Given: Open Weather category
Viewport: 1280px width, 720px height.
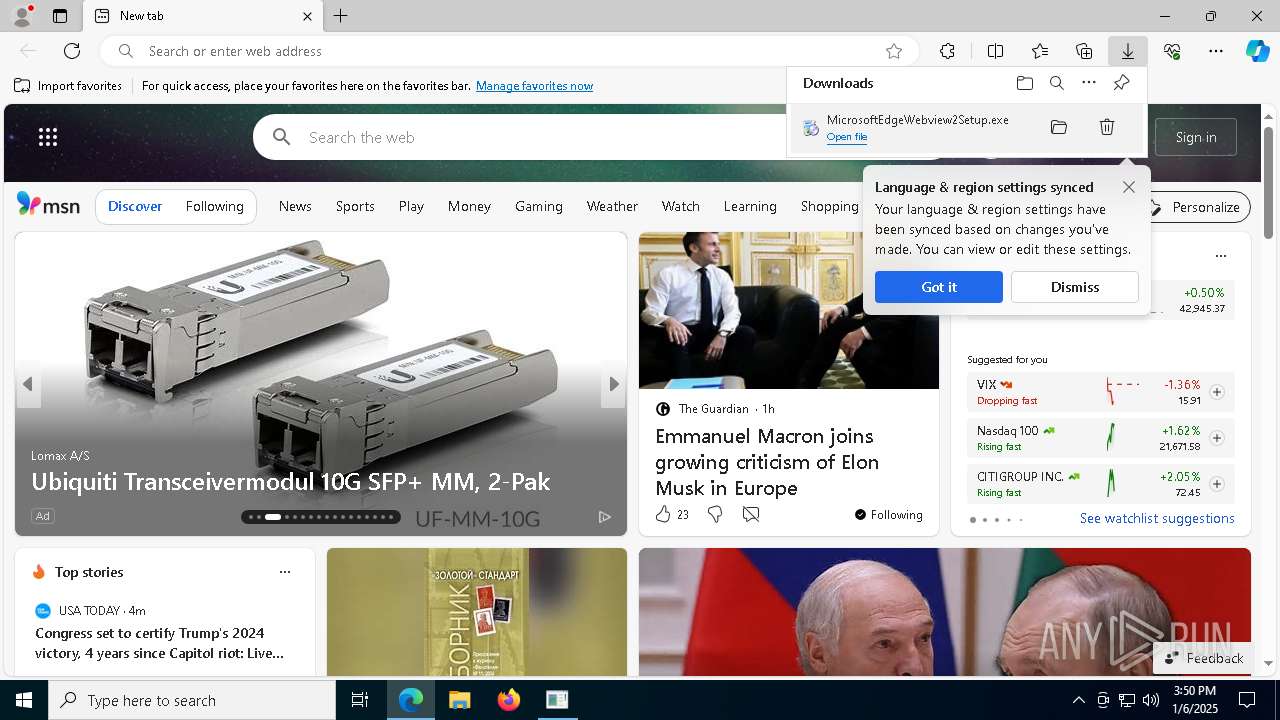Looking at the screenshot, I should (612, 206).
